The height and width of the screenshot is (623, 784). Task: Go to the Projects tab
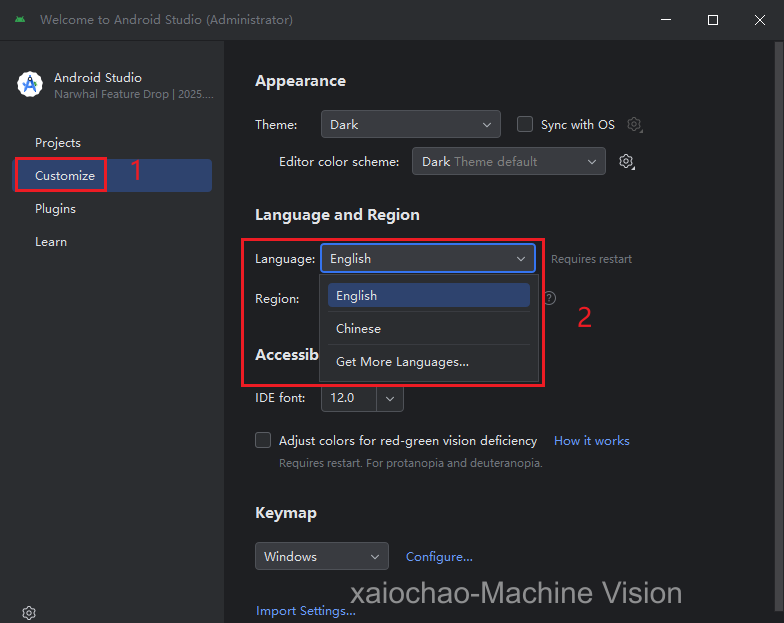(x=112, y=142)
